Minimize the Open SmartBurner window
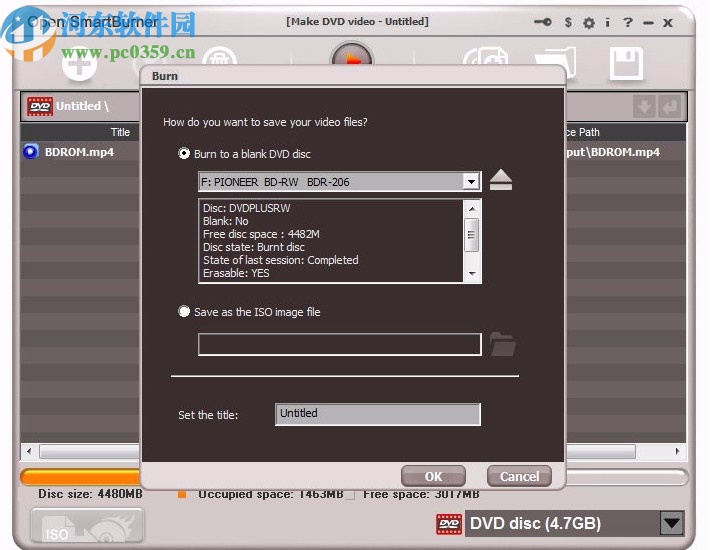The image size is (710, 550). tap(648, 23)
